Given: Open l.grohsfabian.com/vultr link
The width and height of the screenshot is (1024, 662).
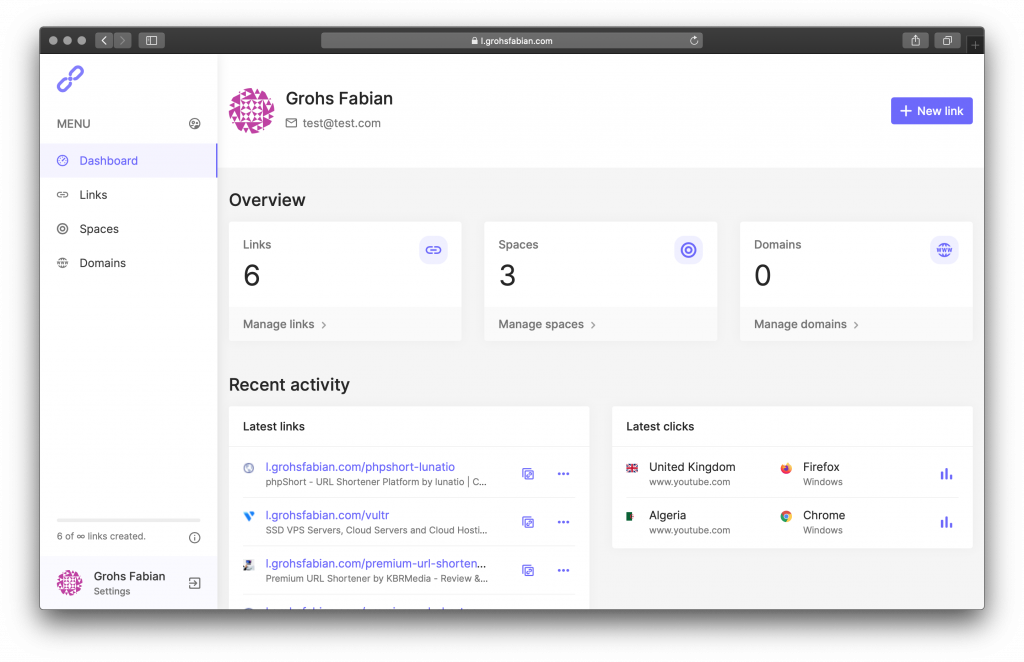Looking at the screenshot, I should 327,515.
